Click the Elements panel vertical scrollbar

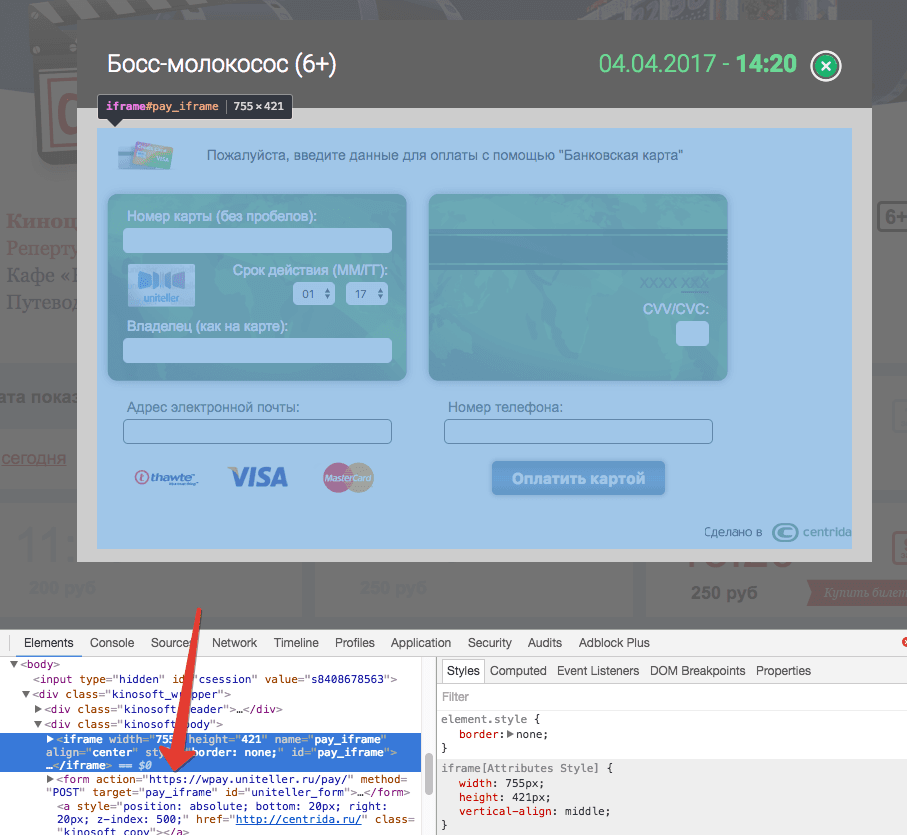coord(429,774)
